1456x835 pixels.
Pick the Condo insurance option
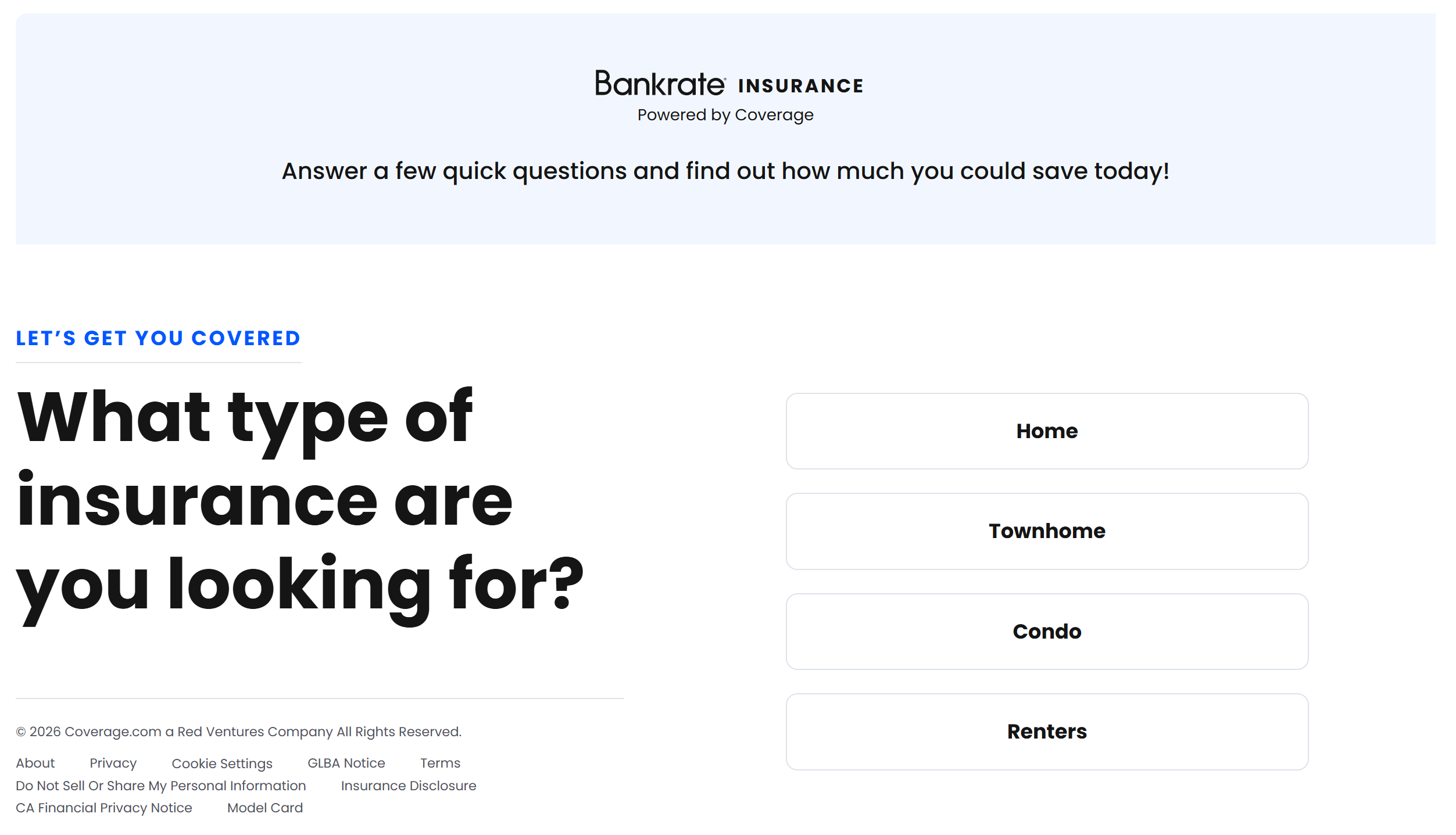point(1046,632)
